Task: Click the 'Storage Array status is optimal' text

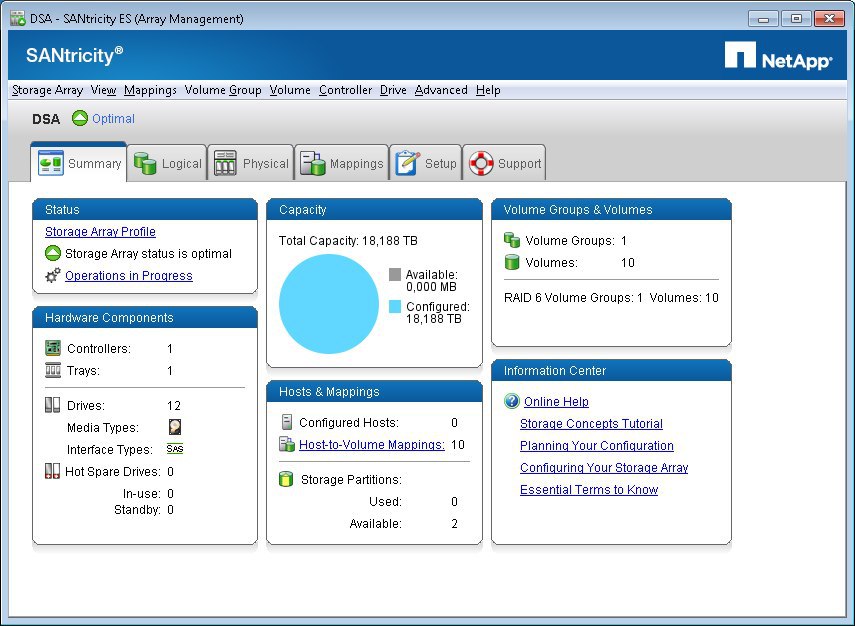Action: [148, 254]
